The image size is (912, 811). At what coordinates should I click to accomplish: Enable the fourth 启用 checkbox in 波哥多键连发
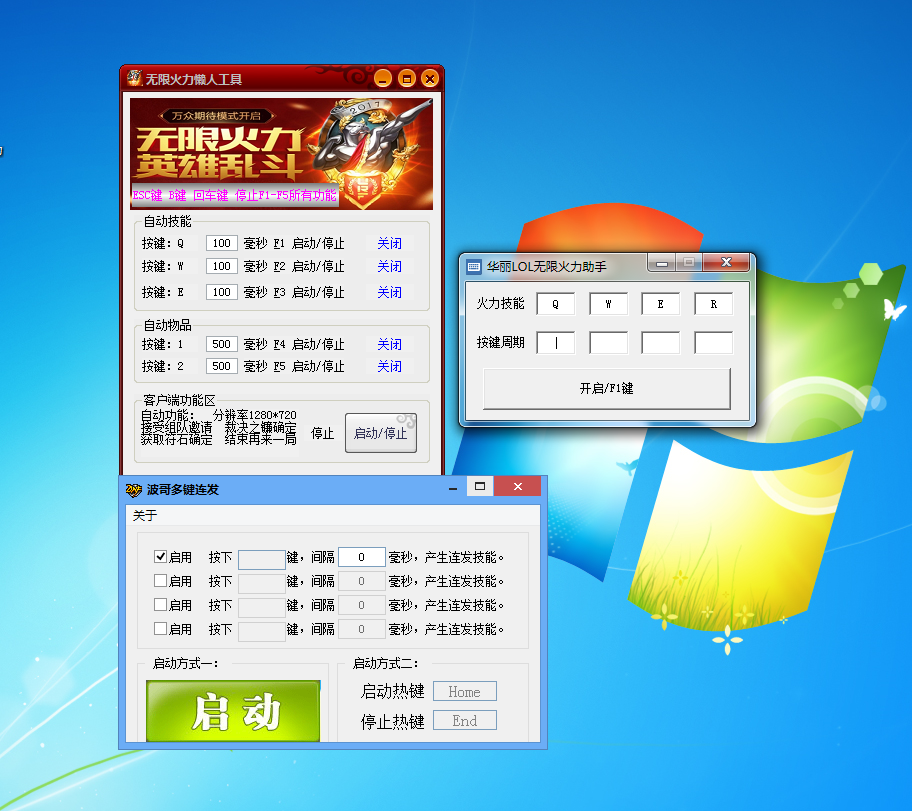[161, 628]
